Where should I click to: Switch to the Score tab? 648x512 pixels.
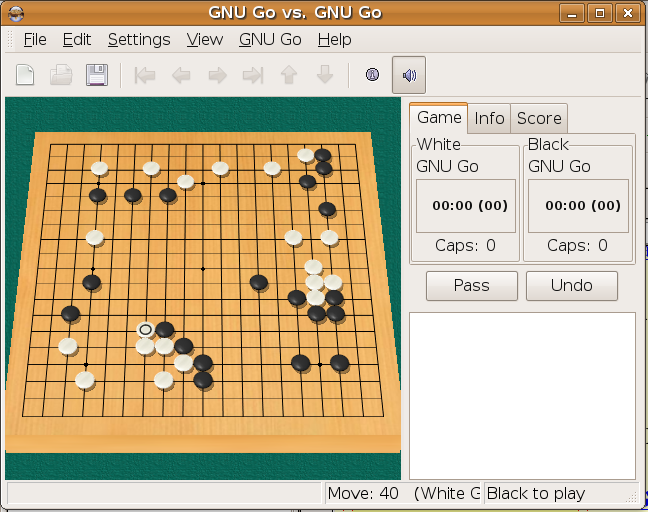[x=539, y=118]
